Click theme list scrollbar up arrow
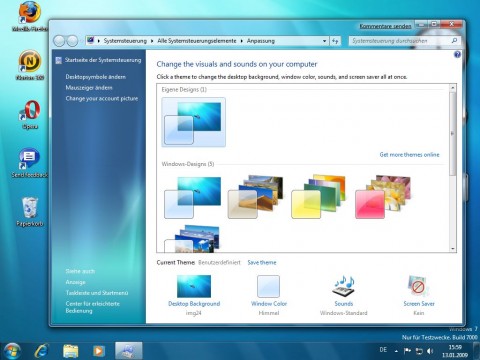The width and height of the screenshot is (480, 360). [x=453, y=88]
